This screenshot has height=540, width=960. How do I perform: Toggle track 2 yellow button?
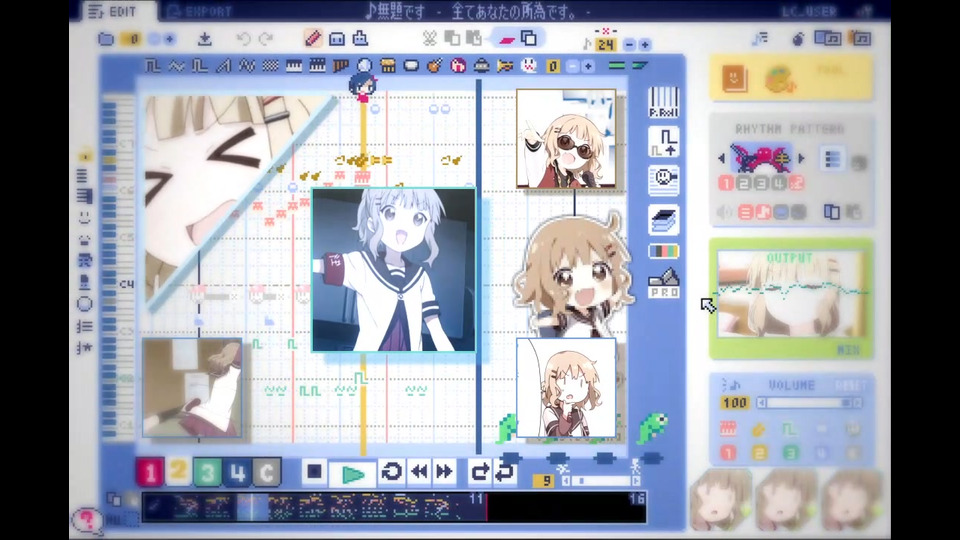click(178, 471)
